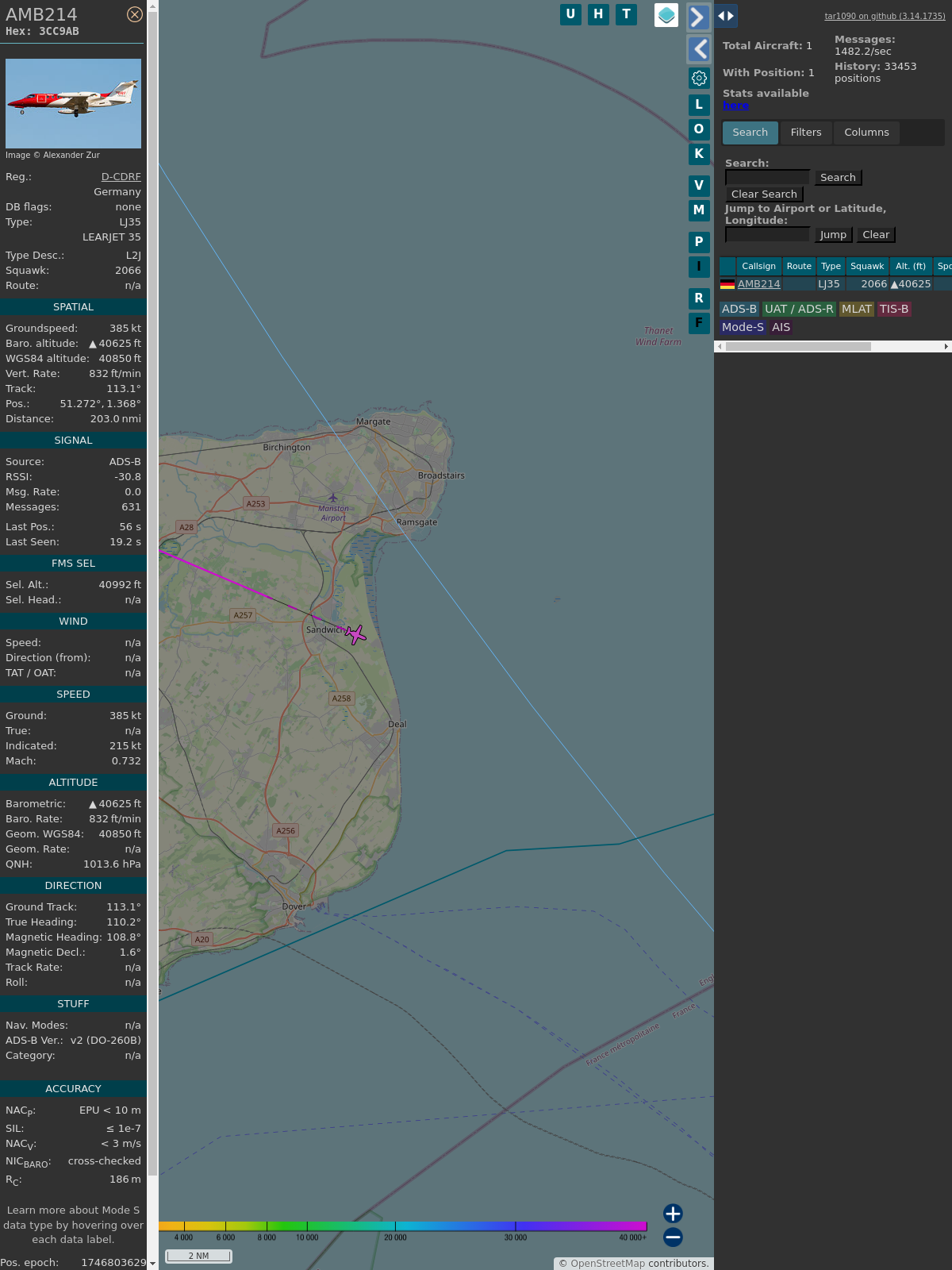Image resolution: width=952 pixels, height=1270 pixels.
Task: Zoom in the map with plus button
Action: (673, 1214)
